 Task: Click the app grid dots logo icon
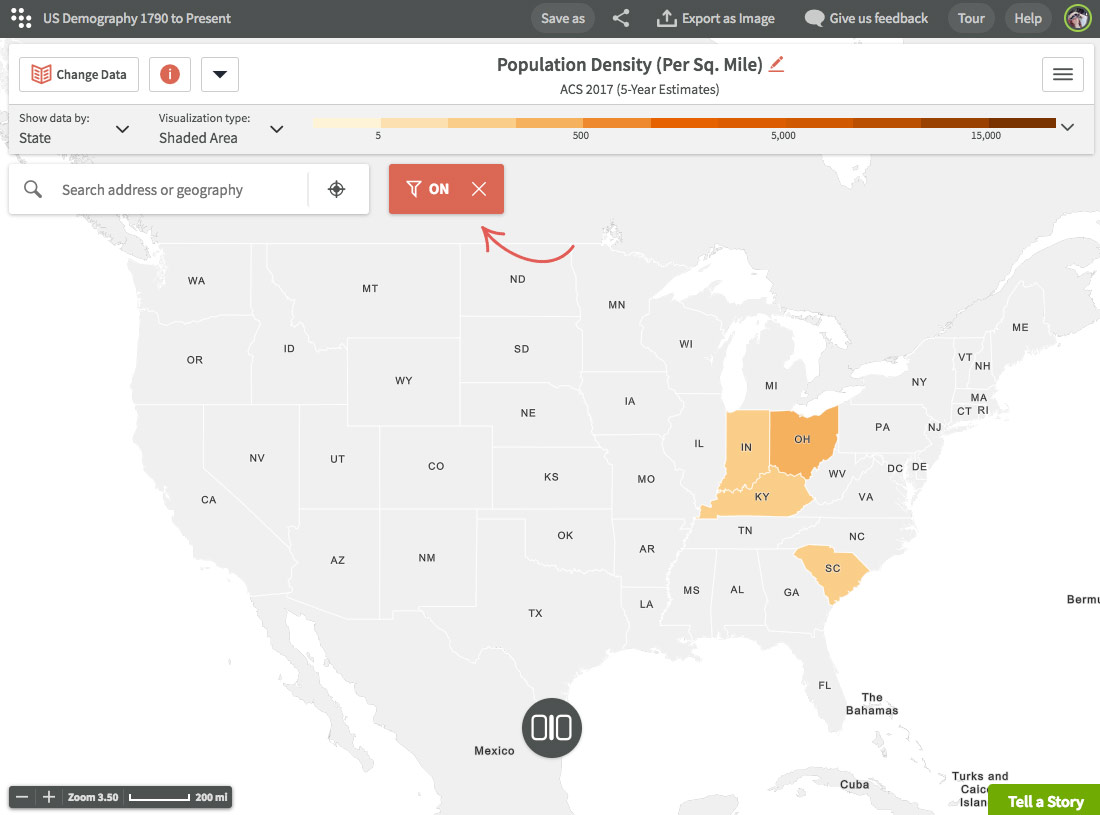tap(21, 18)
